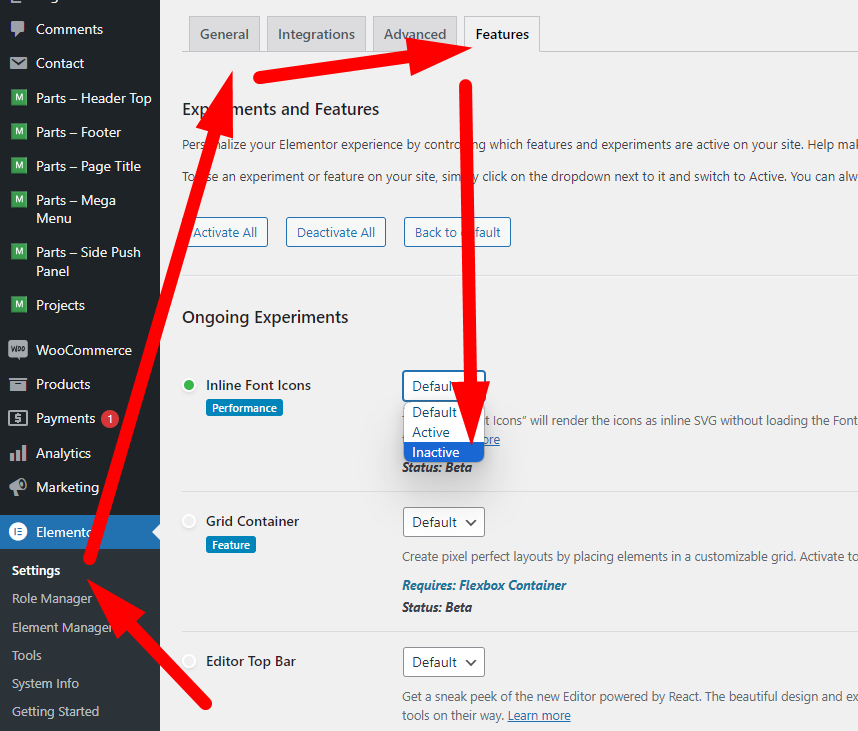Click the Performance tag label
The image size is (858, 731).
click(x=245, y=408)
